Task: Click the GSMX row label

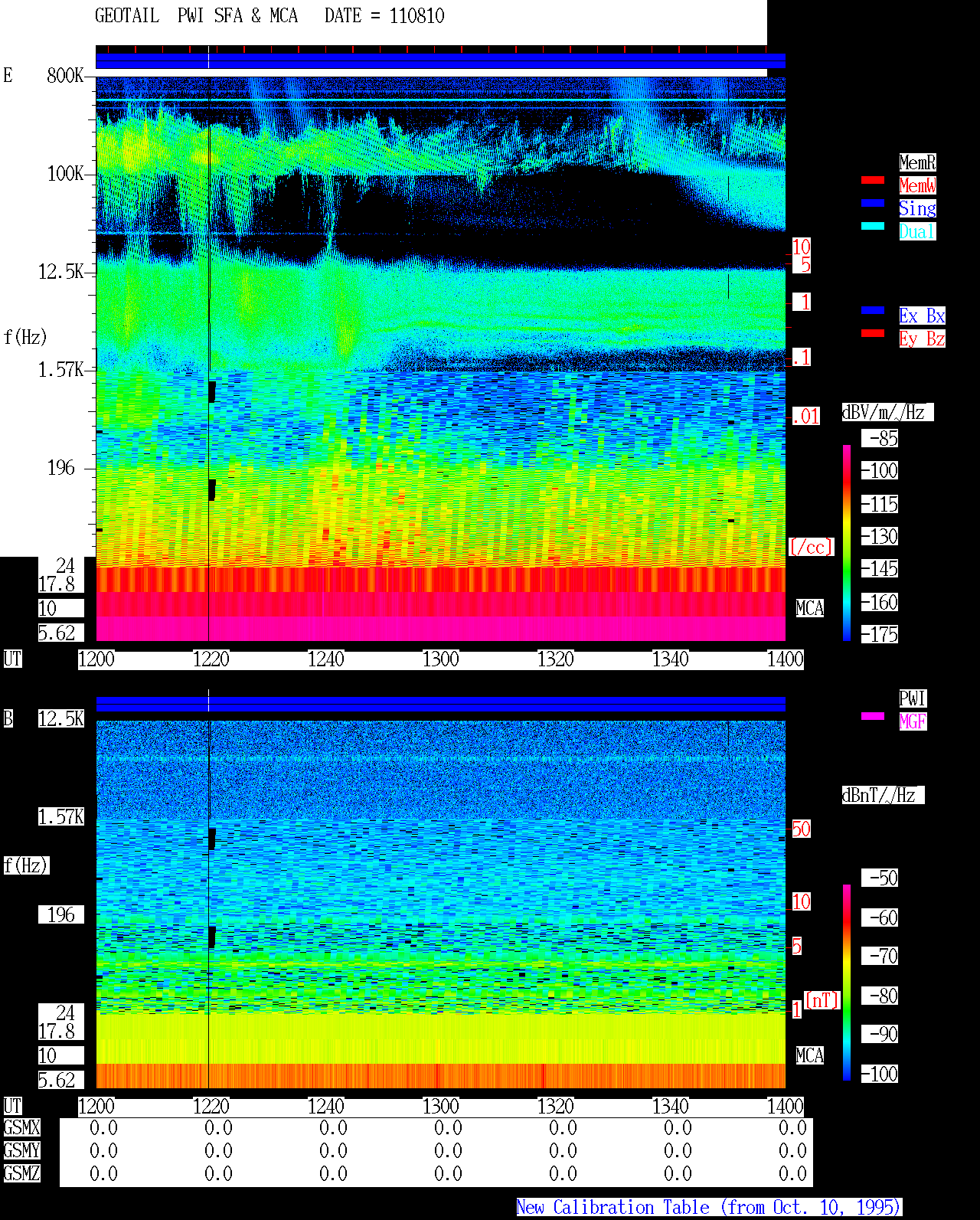Action: coord(22,1128)
